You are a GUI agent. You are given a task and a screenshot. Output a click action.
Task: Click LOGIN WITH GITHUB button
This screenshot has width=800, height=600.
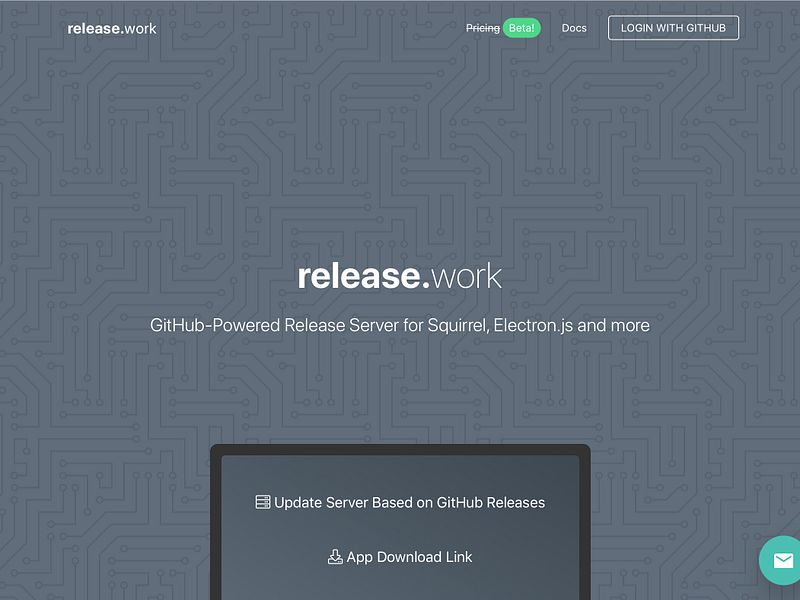coord(673,28)
